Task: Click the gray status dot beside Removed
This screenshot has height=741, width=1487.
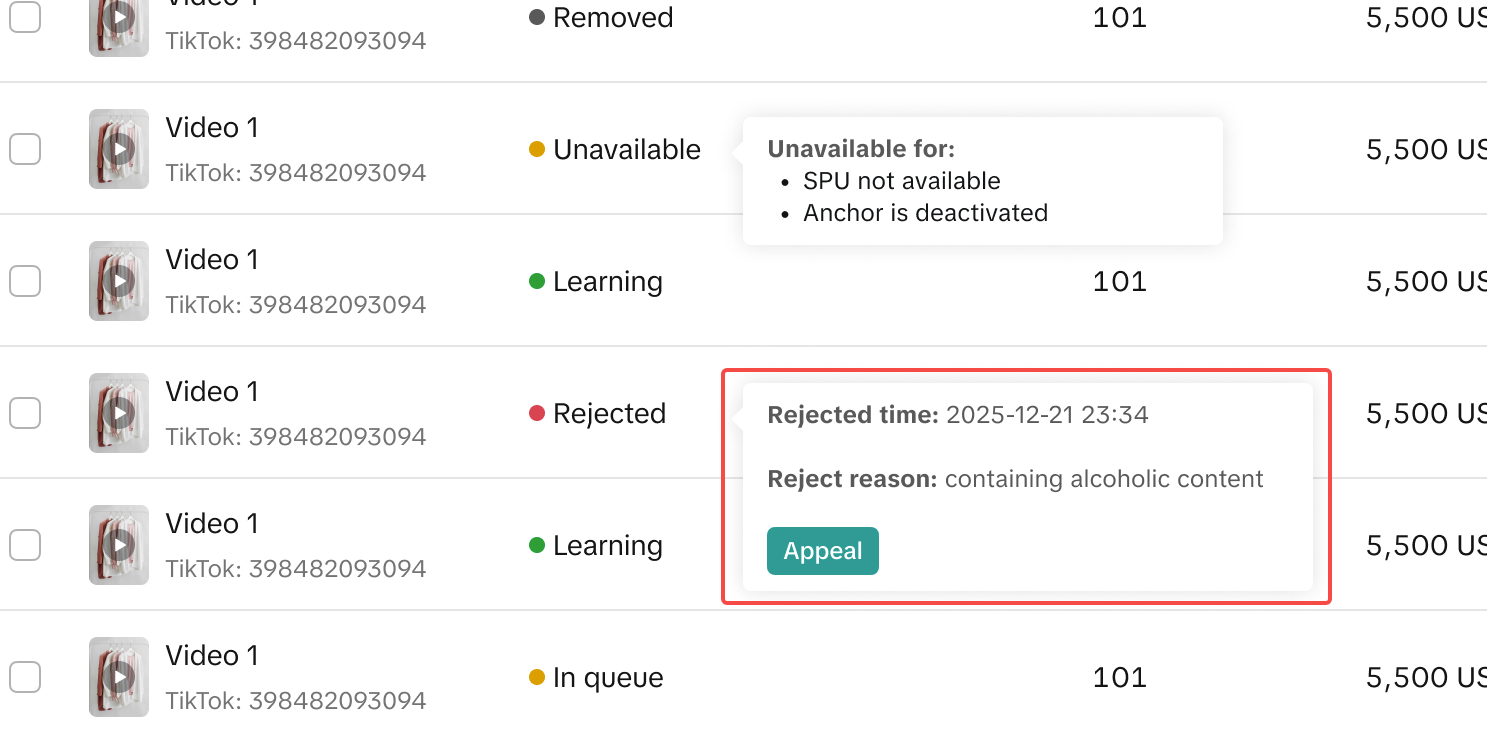Action: coord(537,17)
